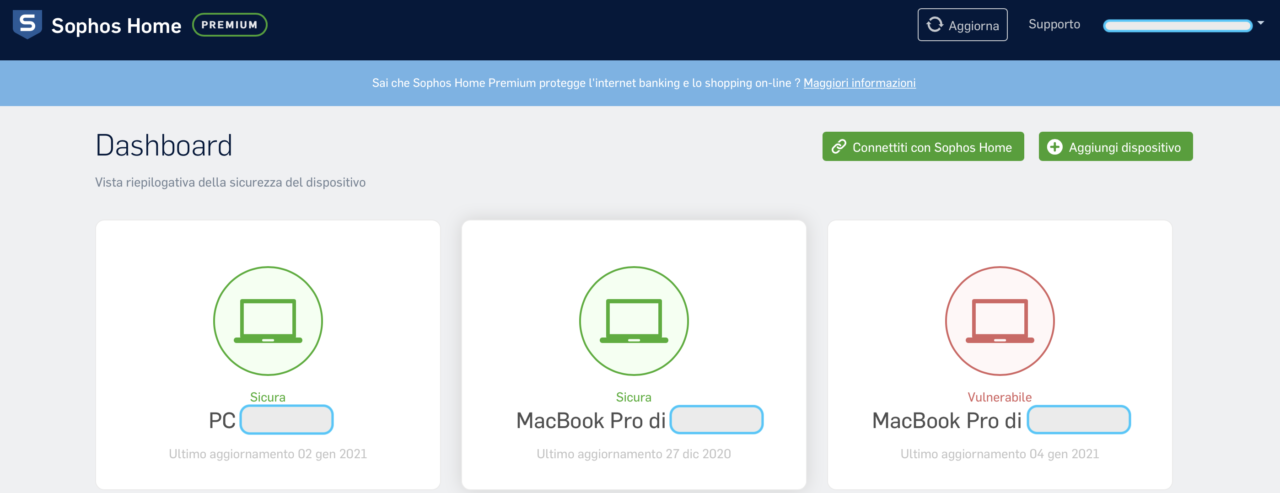Click Sicura status above Ultimo aggiornamento 27 dic 2020
Viewport: 1280px width, 493px height.
tap(634, 397)
